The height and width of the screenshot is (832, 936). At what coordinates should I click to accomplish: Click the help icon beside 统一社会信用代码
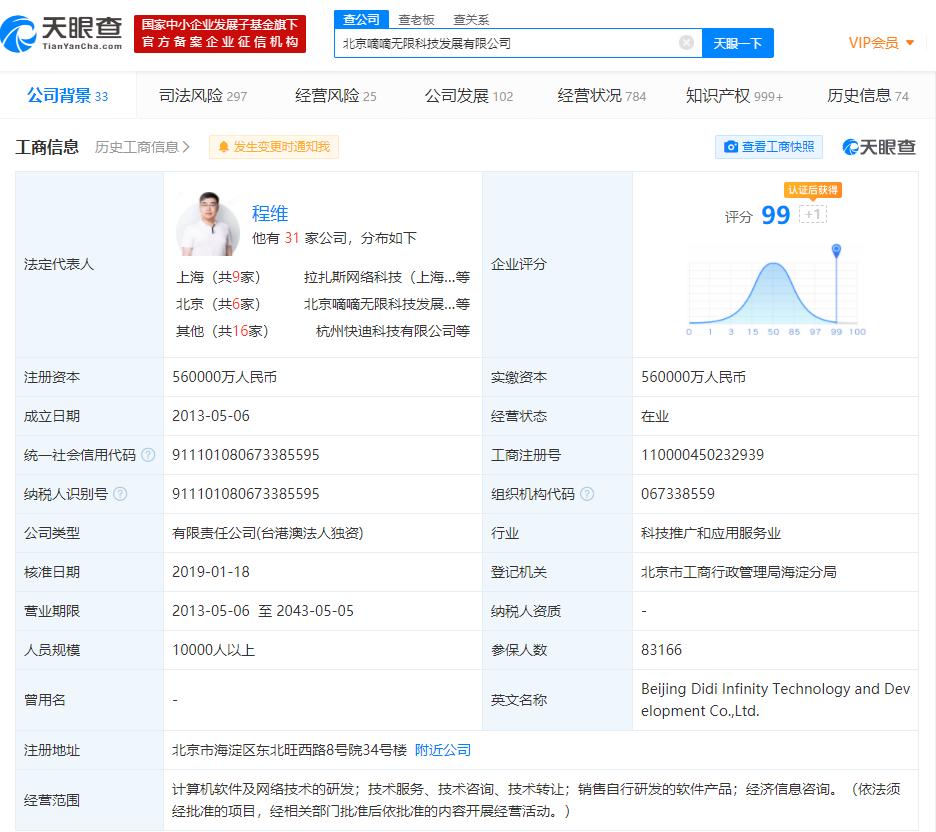tap(148, 455)
